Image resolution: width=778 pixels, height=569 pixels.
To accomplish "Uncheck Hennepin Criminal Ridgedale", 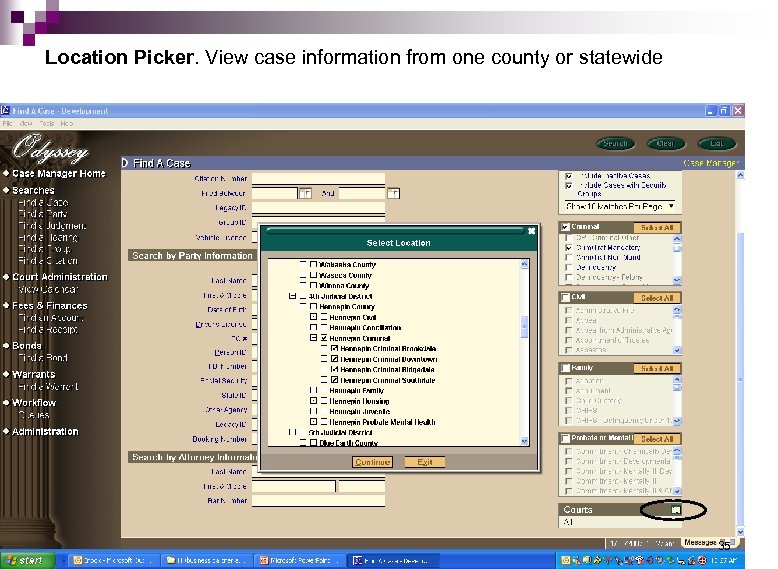I will (x=334, y=370).
